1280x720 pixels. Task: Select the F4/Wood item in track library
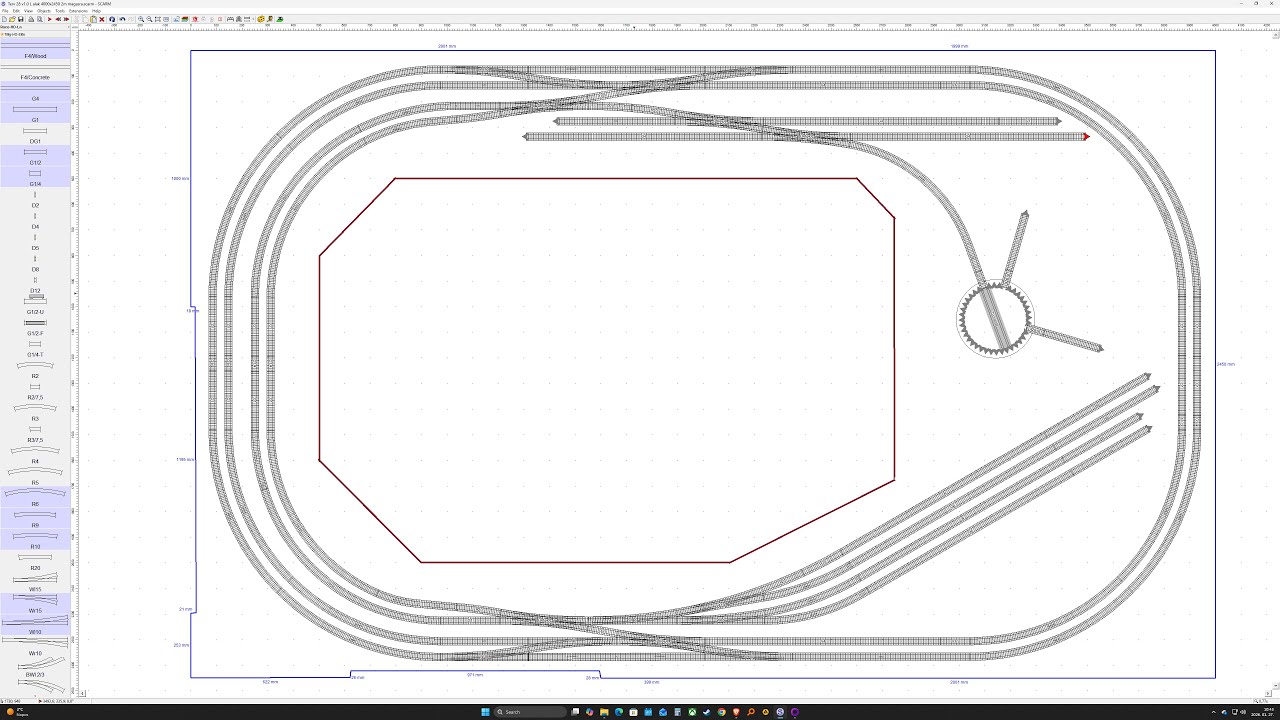point(35,56)
